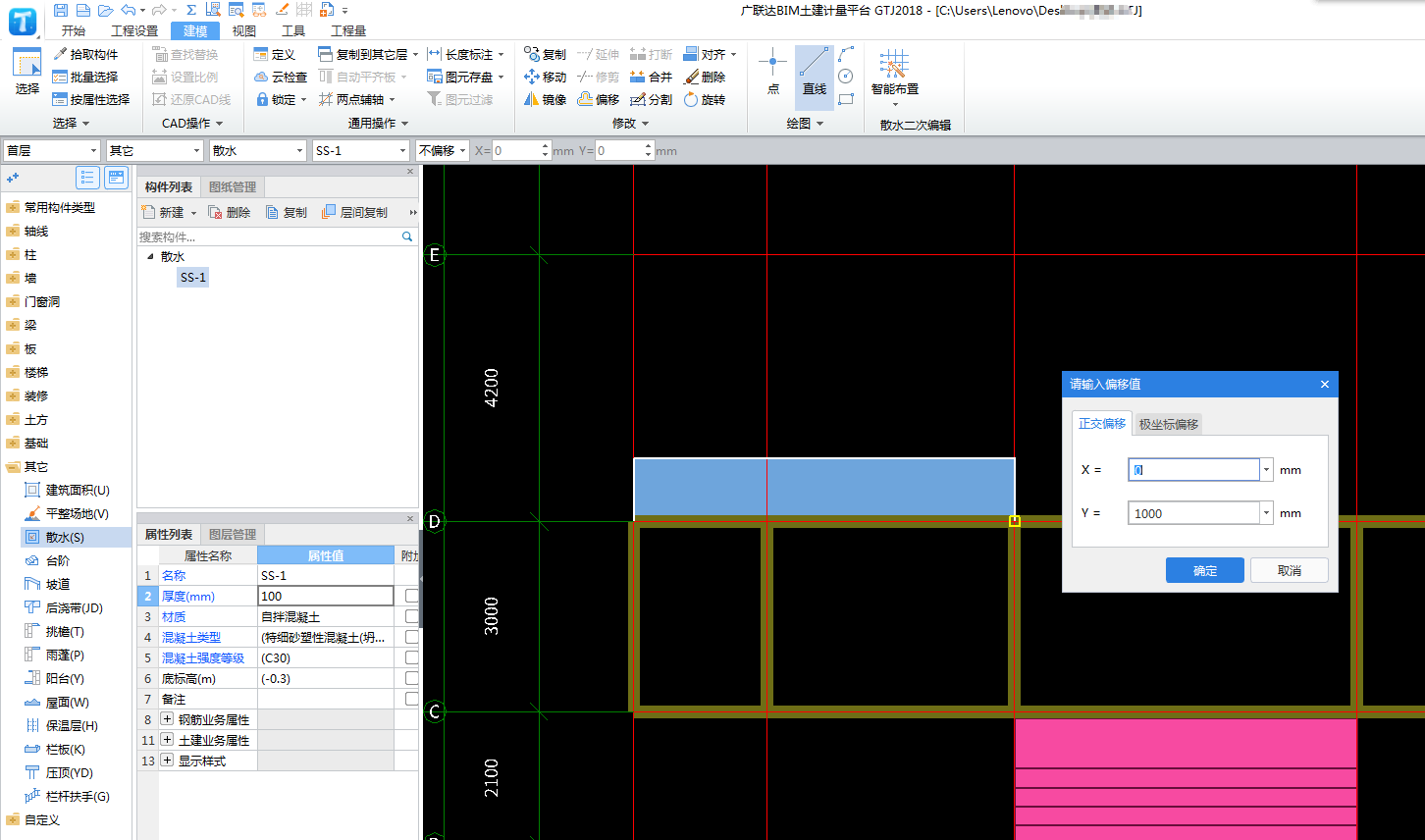
Task: Click 层间复制 copy between floors in component list
Action: coord(355,212)
